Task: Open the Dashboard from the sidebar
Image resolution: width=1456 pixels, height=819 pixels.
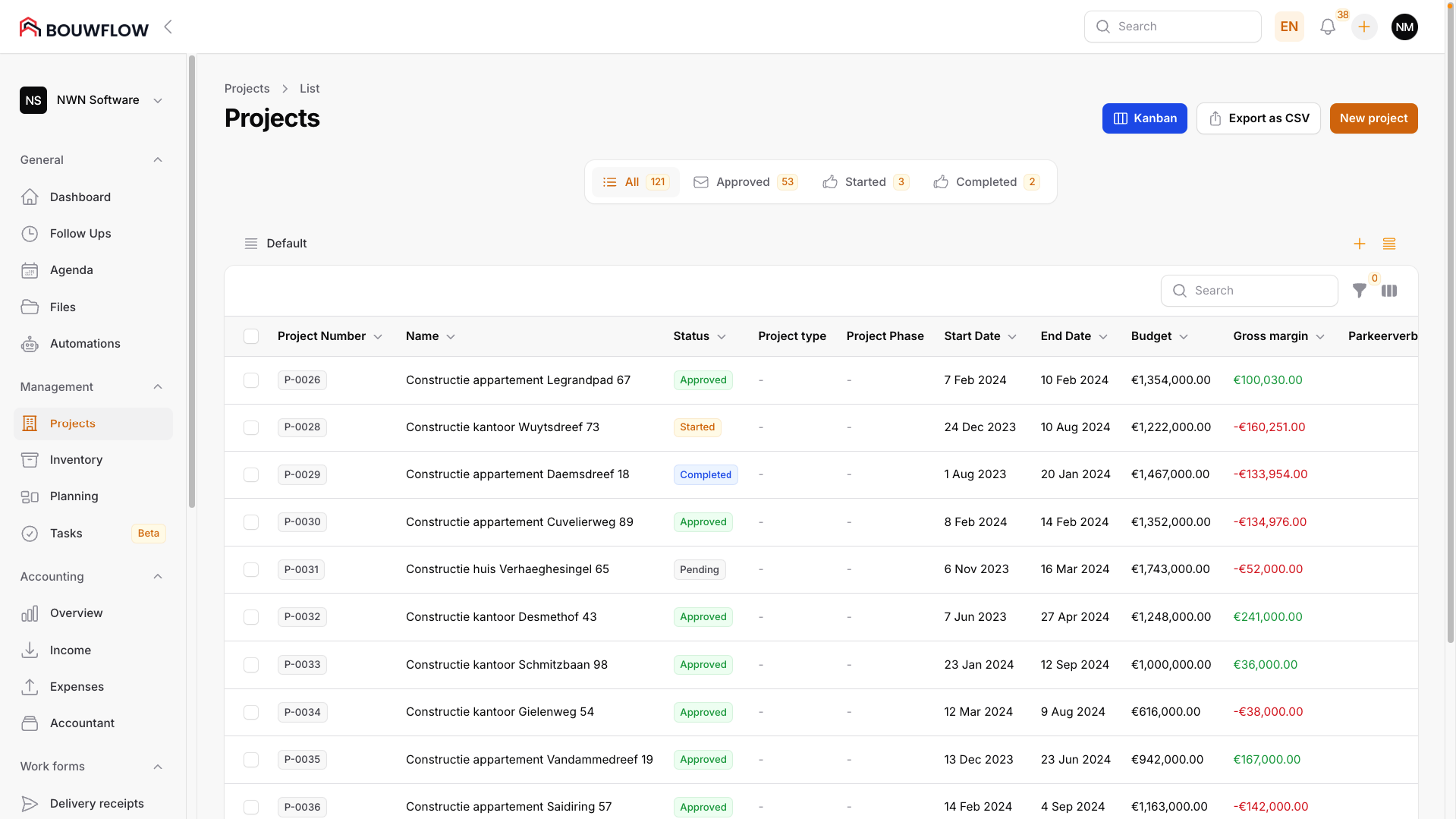Action: [80, 197]
